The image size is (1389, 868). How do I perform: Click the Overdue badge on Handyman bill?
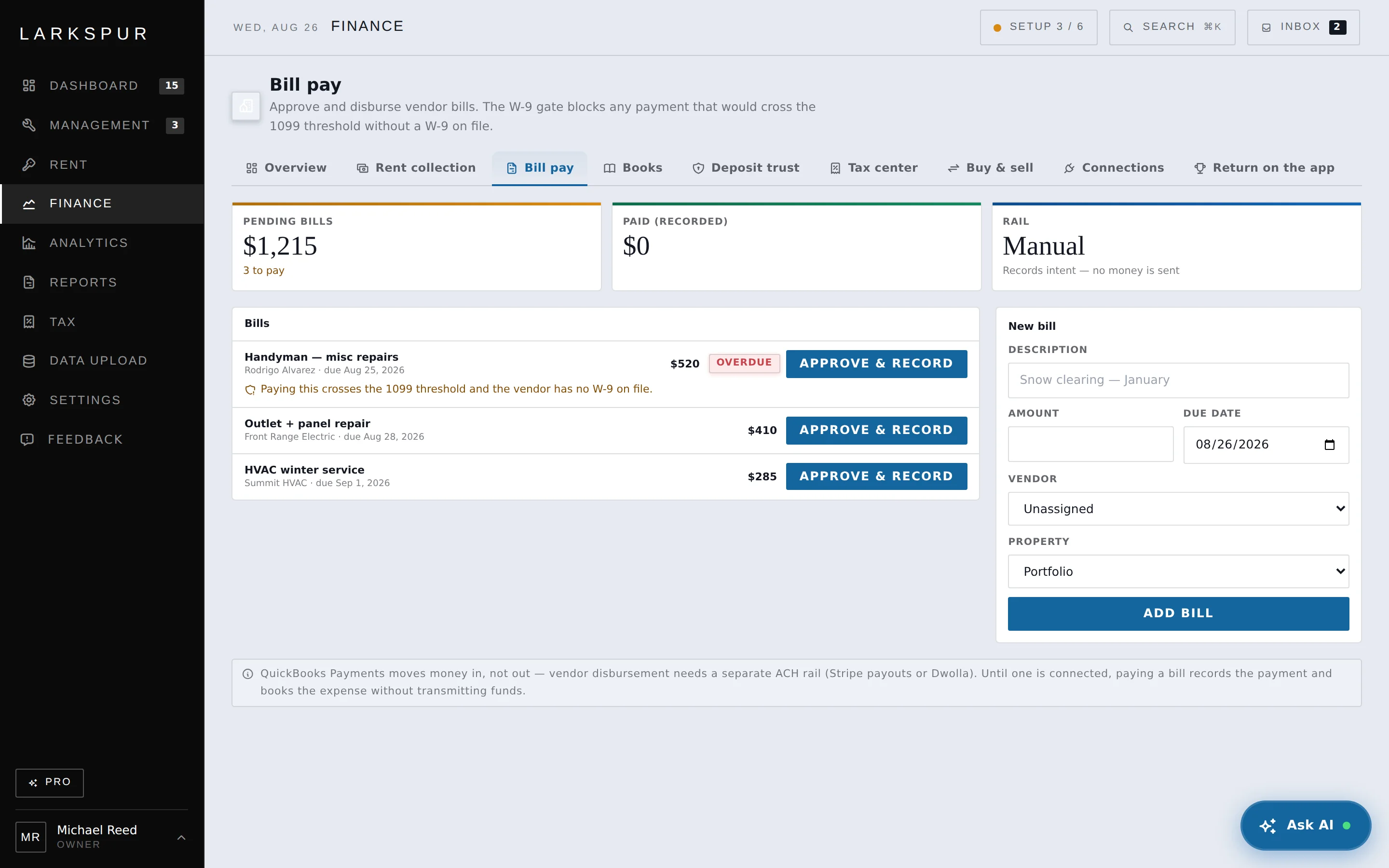coord(744,363)
